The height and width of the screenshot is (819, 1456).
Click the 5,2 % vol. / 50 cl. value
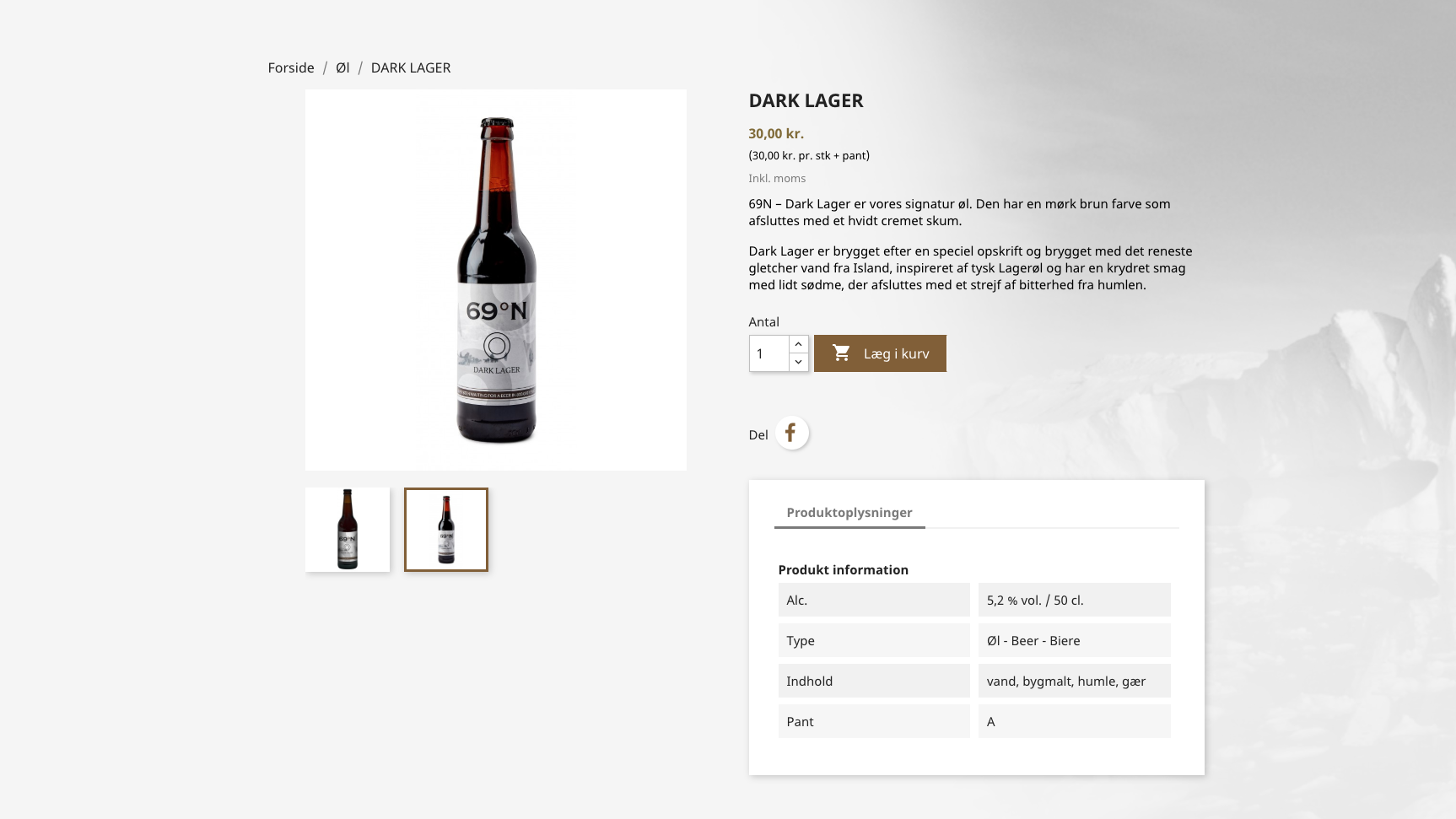[1035, 601]
